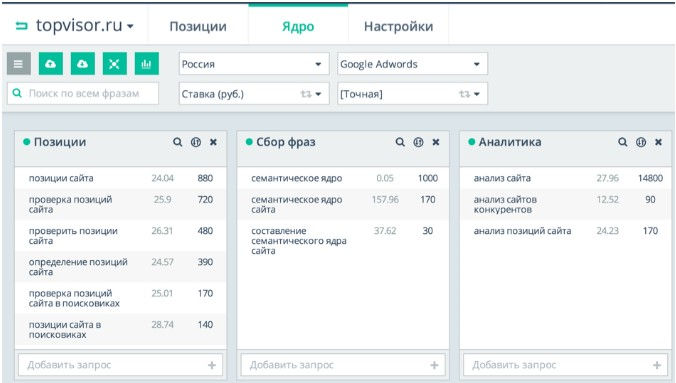
Task: Close the Аналитика group
Action: pyautogui.click(x=658, y=142)
